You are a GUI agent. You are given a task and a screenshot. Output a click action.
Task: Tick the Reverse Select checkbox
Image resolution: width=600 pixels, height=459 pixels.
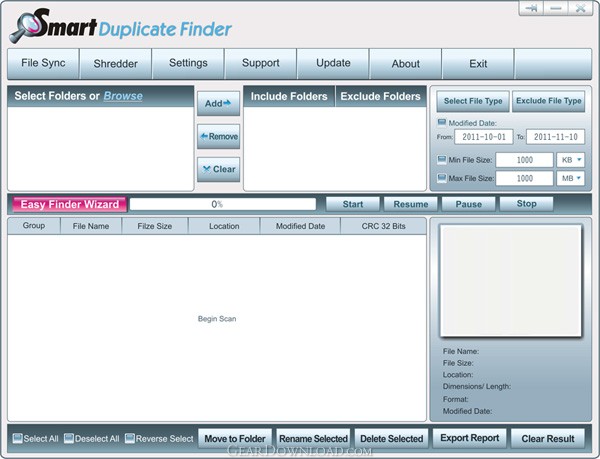[x=130, y=438]
